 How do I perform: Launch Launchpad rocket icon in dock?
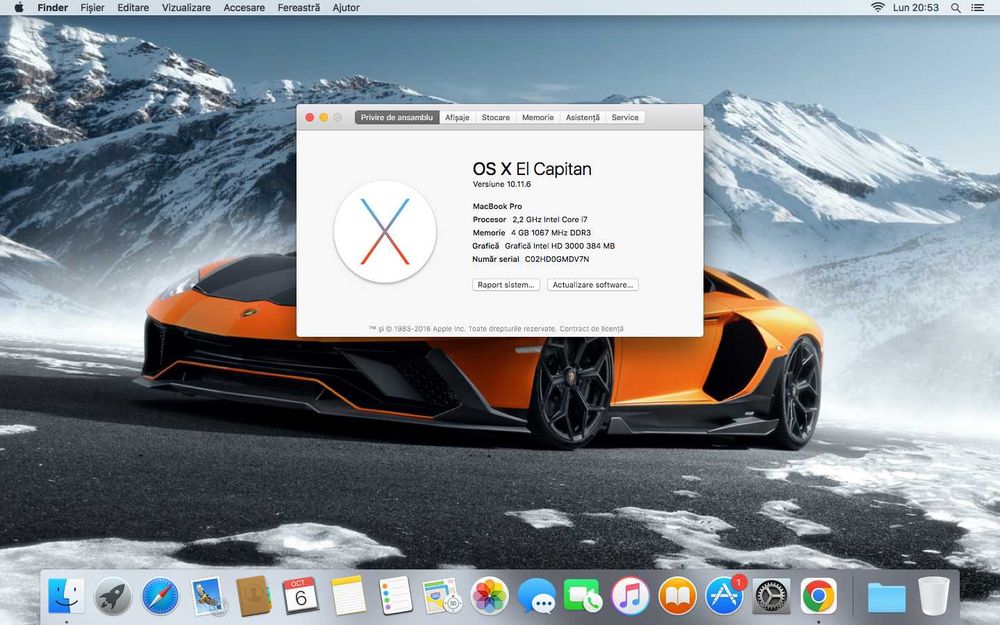pyautogui.click(x=113, y=597)
